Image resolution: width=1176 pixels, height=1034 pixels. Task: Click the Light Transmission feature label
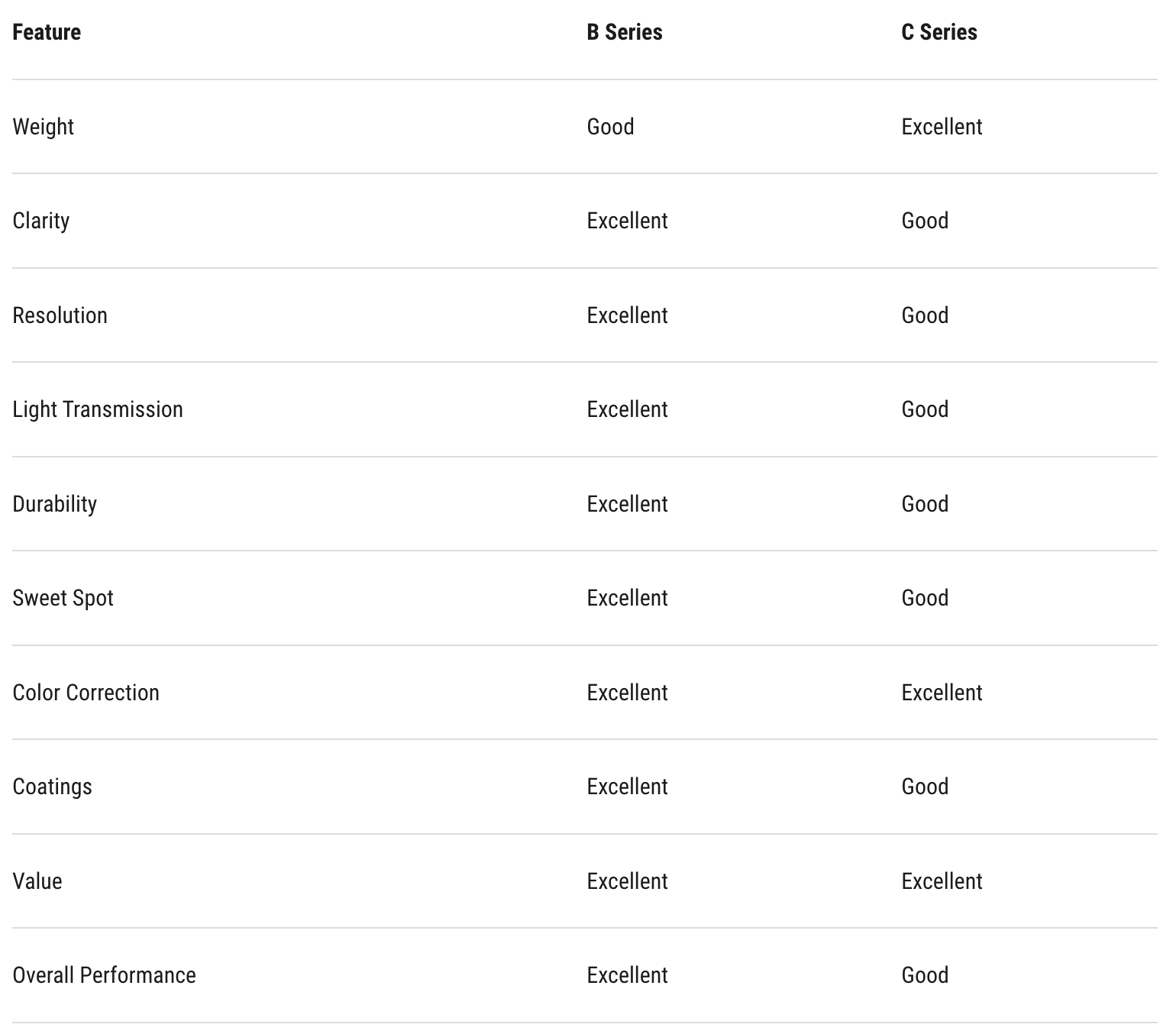coord(98,409)
